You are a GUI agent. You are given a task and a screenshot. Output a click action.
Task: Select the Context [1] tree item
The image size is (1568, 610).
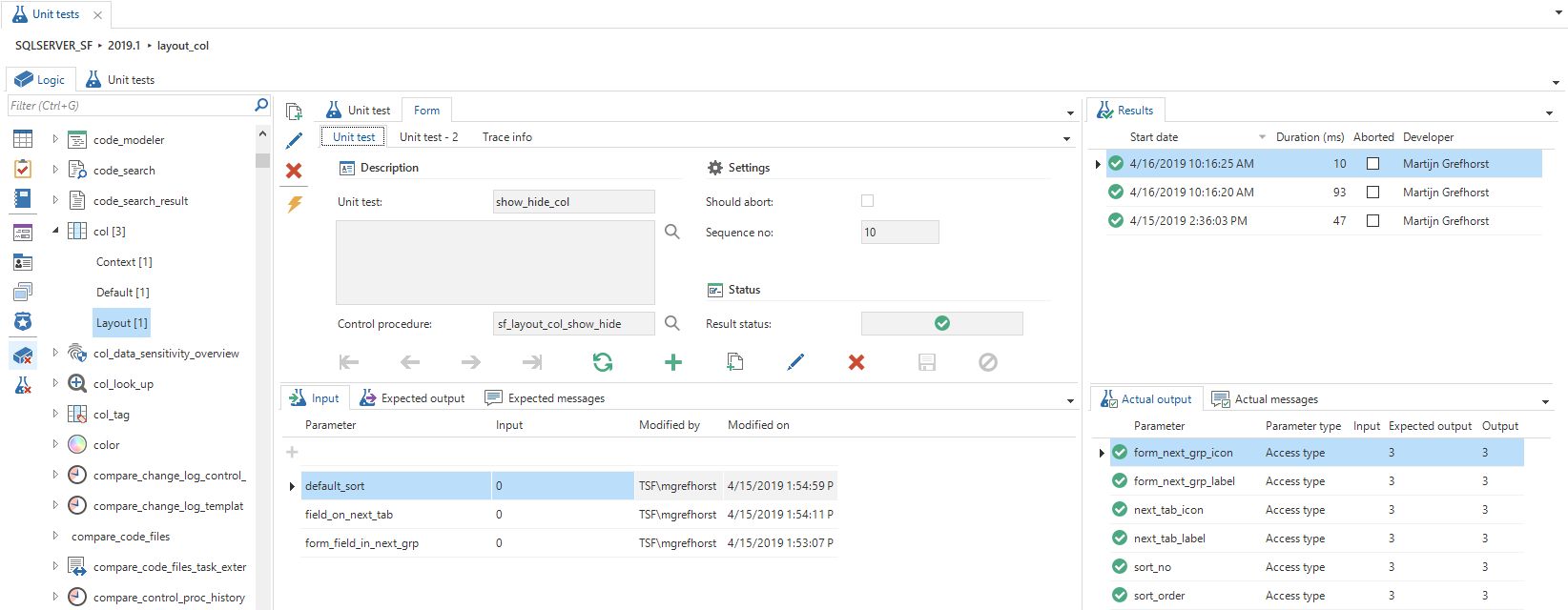point(124,262)
